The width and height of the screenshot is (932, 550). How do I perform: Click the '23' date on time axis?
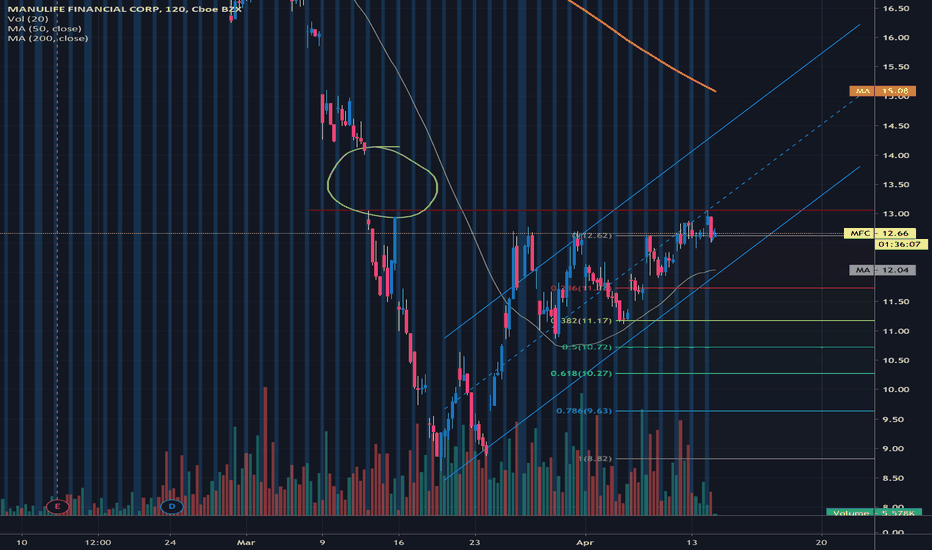point(474,542)
